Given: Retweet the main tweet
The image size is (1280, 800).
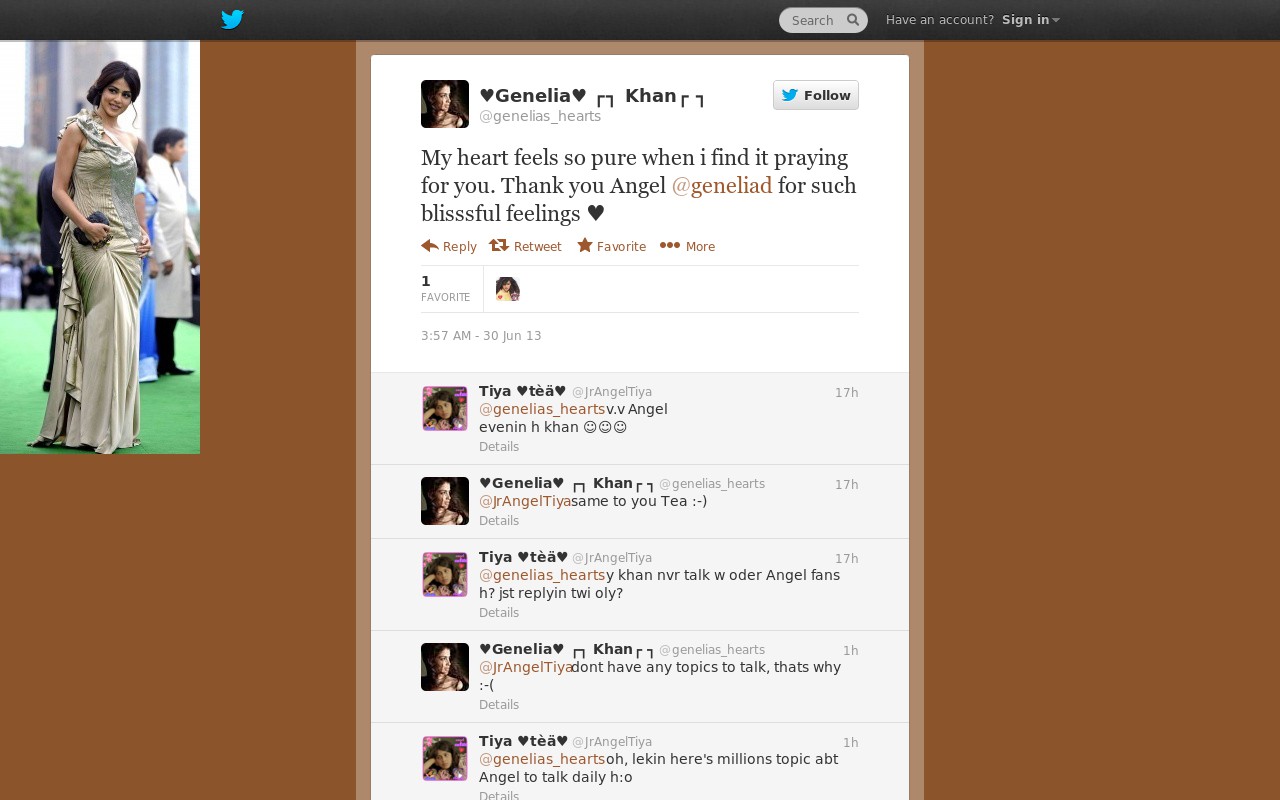Looking at the screenshot, I should (525, 246).
